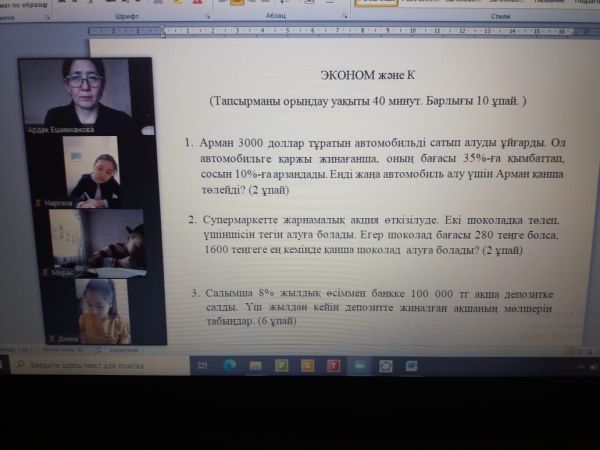Select the Ардак Ешмханова video thumbnail
Viewport: 600px width, 450px height.
click(85, 93)
